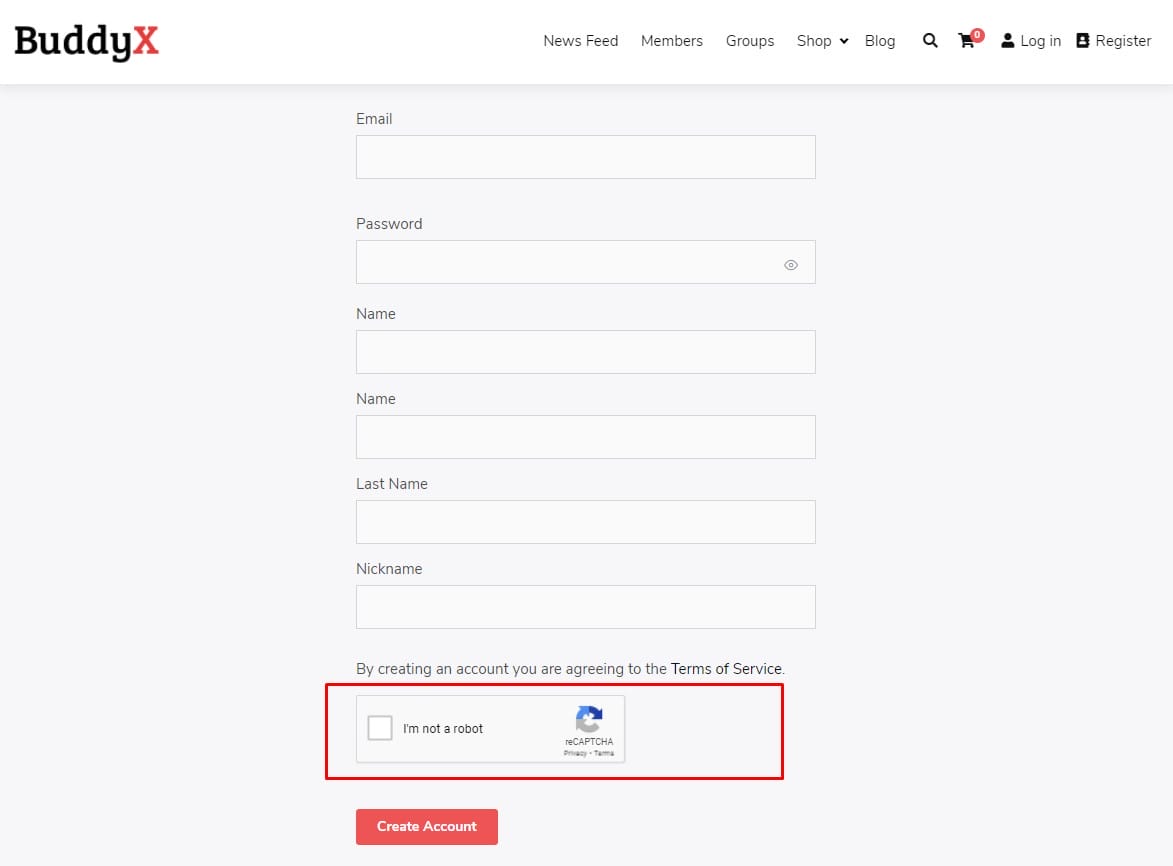Open the search magnifier icon

click(x=930, y=41)
